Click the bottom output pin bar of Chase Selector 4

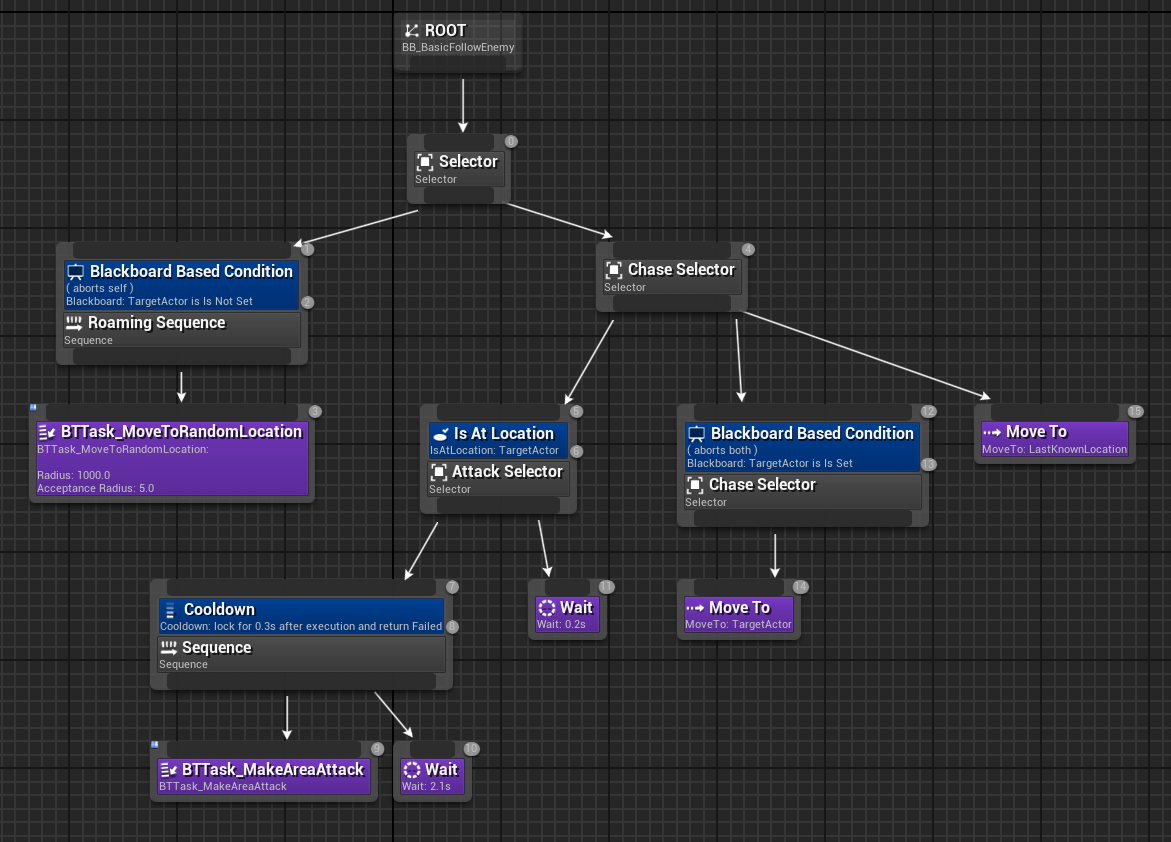click(x=671, y=303)
